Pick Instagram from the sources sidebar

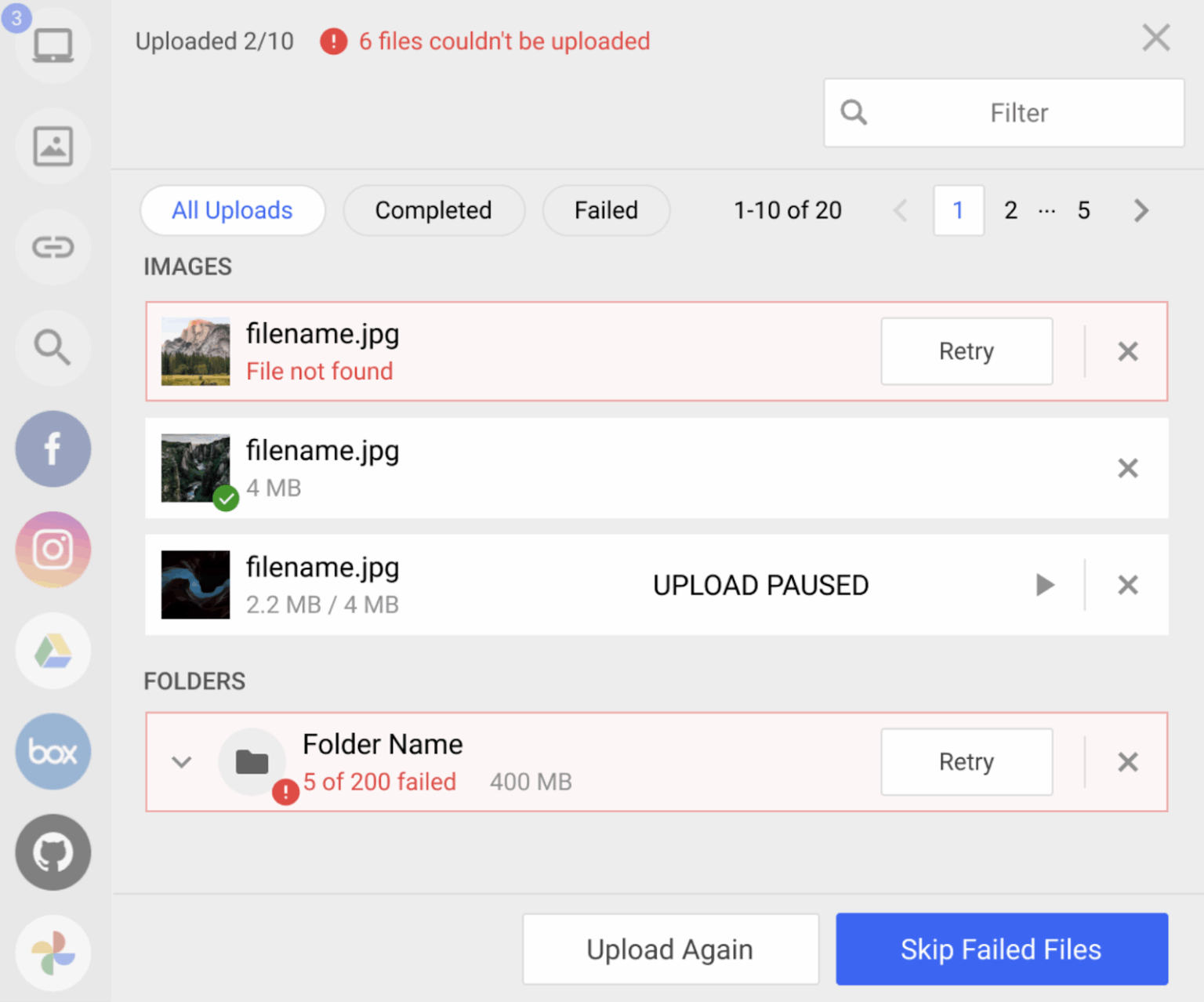point(53,550)
